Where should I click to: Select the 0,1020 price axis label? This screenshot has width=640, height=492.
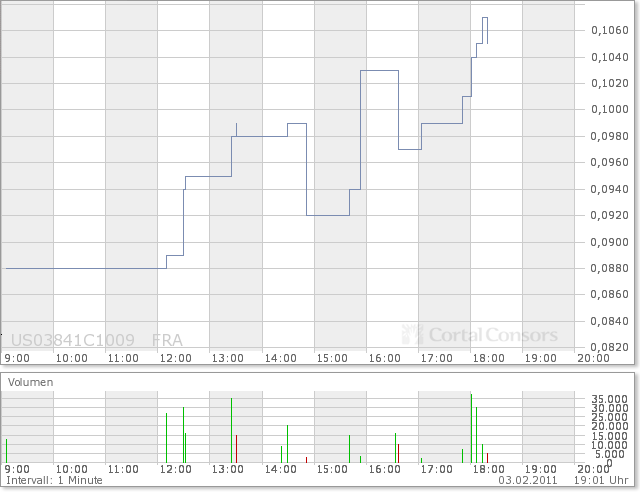pyautogui.click(x=609, y=83)
